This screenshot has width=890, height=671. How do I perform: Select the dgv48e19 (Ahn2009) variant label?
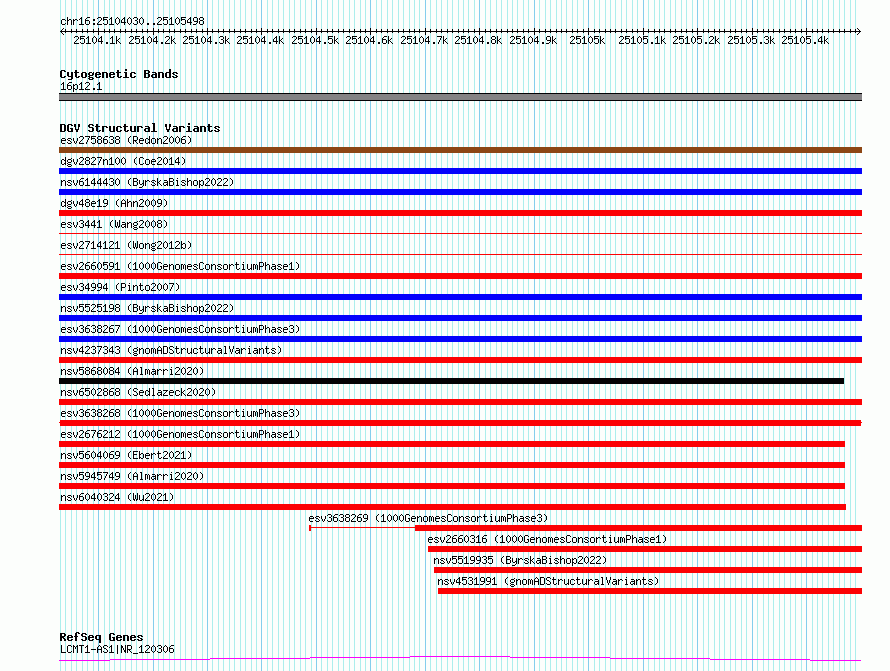[114, 203]
